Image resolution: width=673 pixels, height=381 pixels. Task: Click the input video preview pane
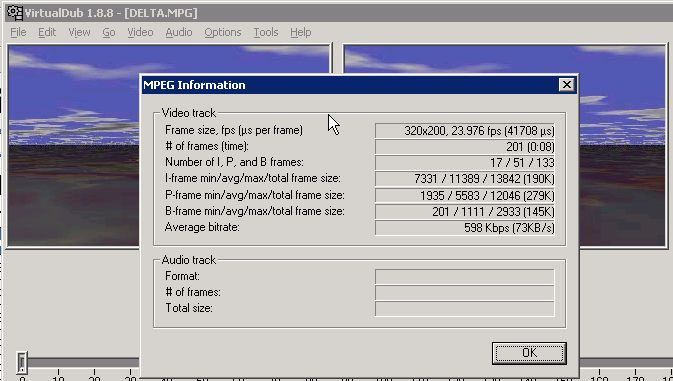tap(73, 146)
